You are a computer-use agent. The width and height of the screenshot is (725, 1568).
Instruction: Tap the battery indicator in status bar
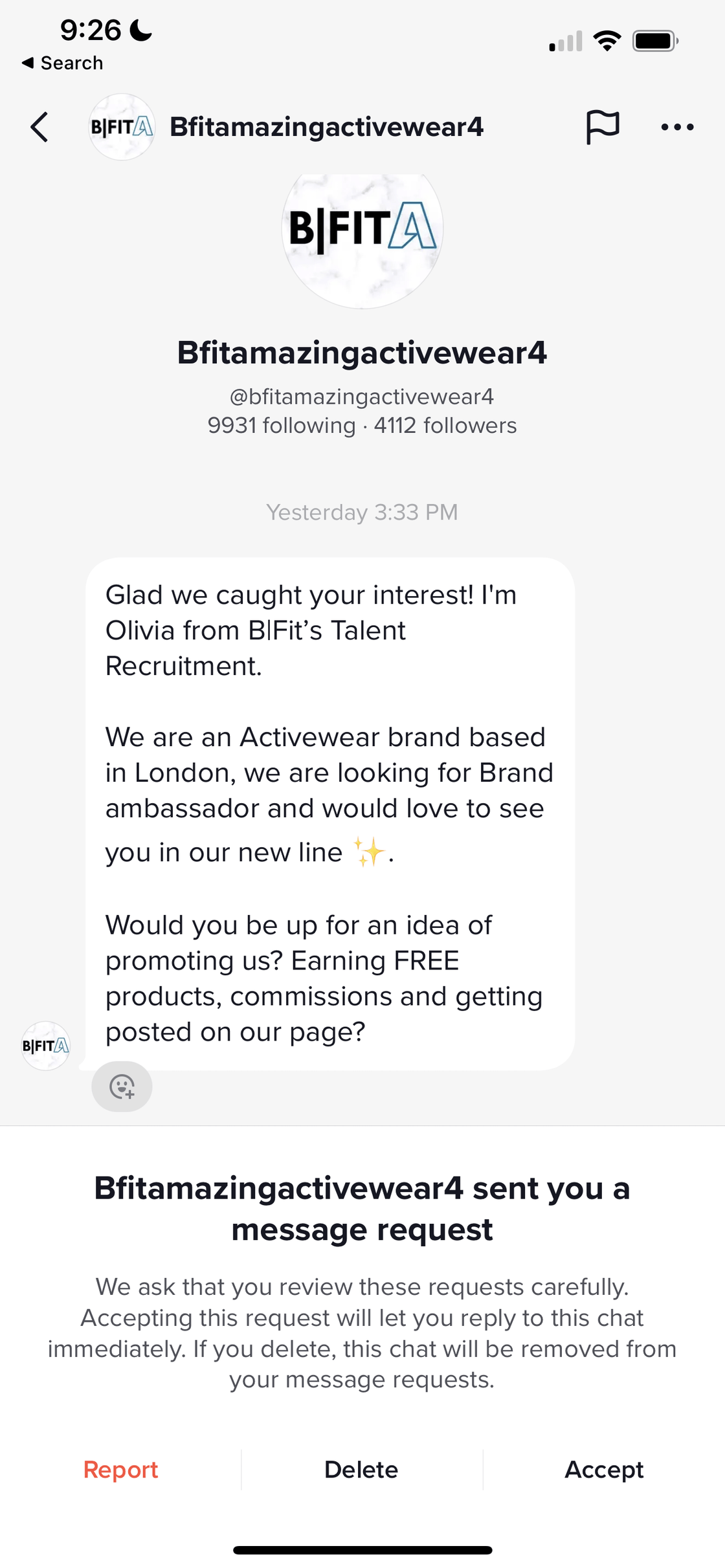[x=655, y=41]
